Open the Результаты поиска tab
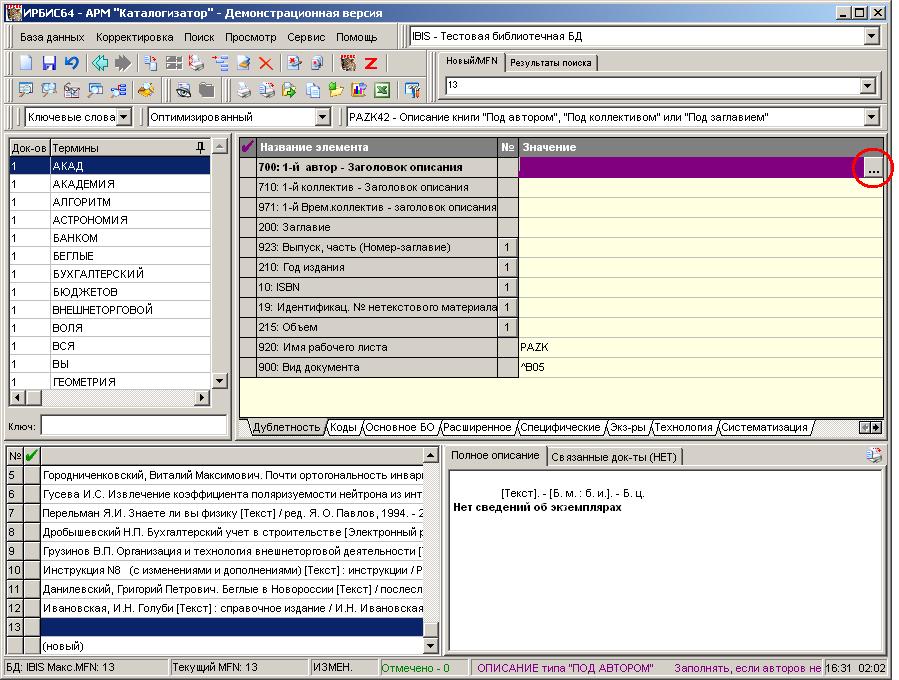Viewport: 899px width, 680px height. point(551,63)
